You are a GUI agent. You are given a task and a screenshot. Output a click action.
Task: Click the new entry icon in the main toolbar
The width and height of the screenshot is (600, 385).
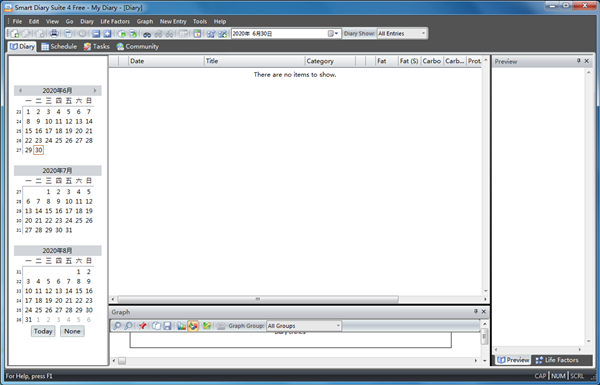point(15,34)
